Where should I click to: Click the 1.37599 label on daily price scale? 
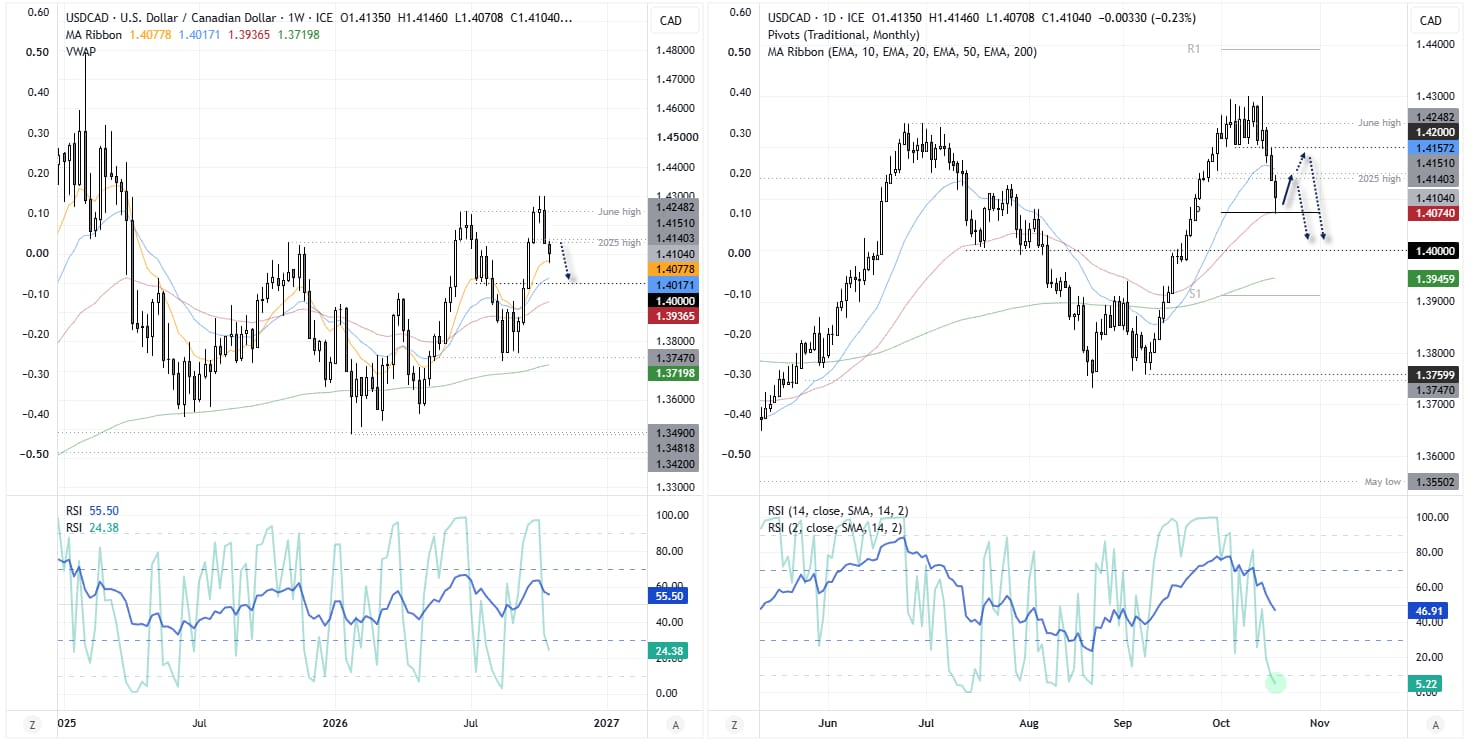[x=1431, y=375]
